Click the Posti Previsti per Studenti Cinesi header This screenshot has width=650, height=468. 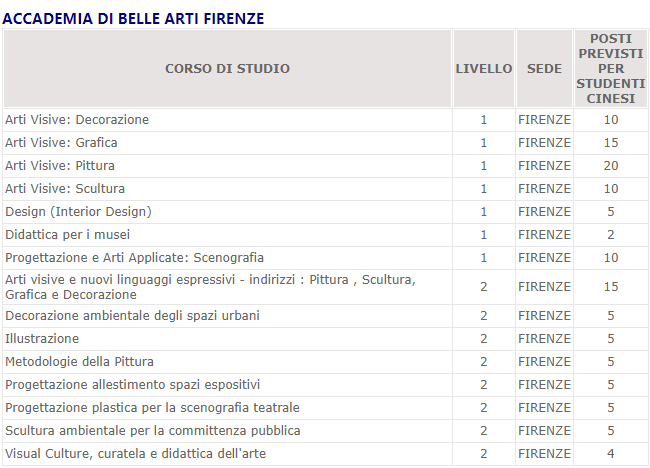[x=610, y=69]
